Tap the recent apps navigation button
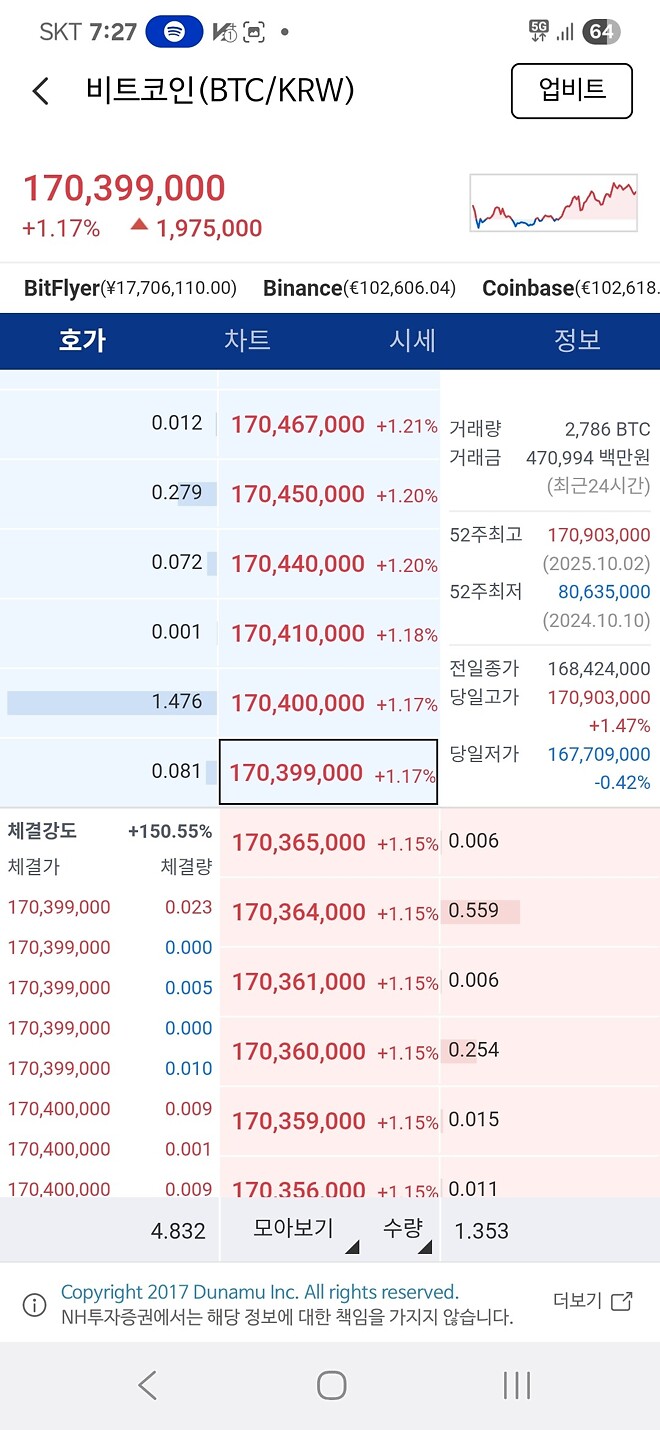Image resolution: width=660 pixels, height=1430 pixels. point(514,1385)
